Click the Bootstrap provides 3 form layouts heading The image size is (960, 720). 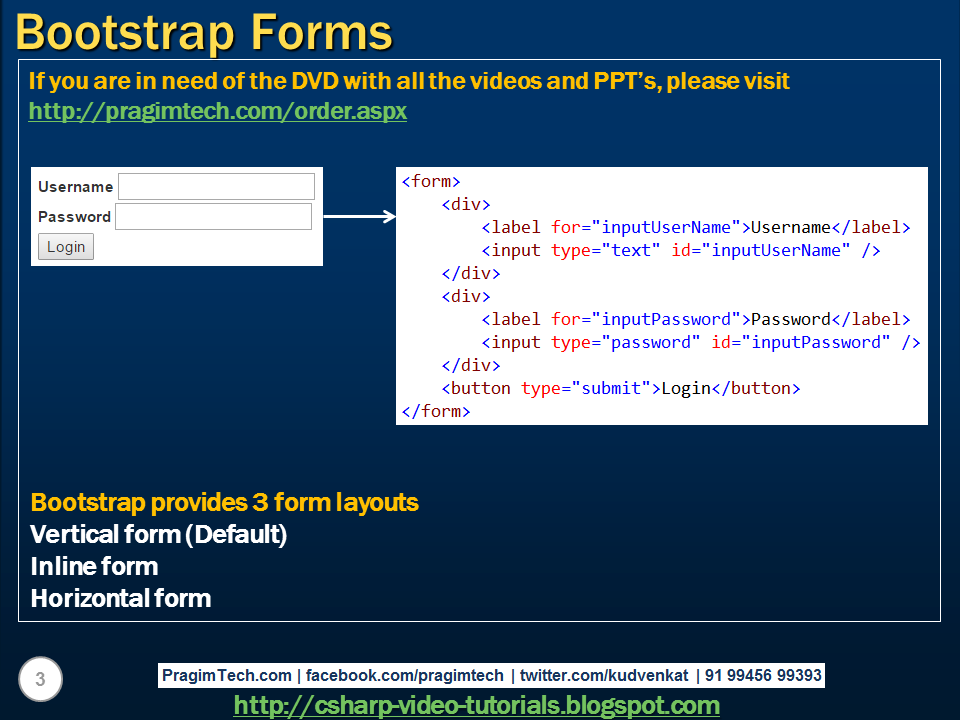(x=224, y=503)
